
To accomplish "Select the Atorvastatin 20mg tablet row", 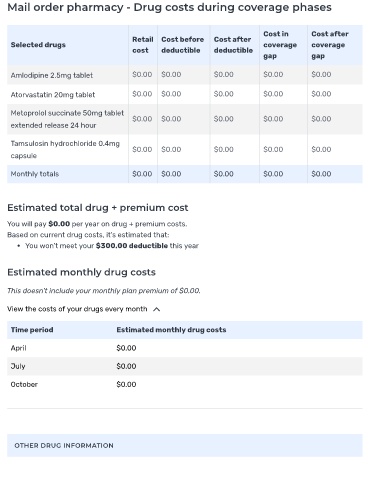I will [185, 94].
